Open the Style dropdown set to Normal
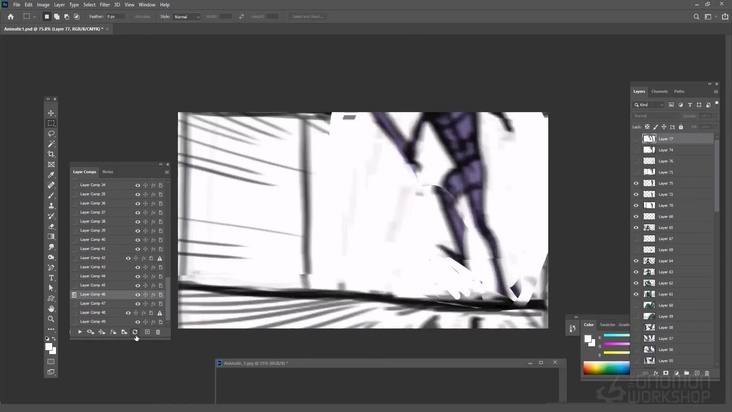Viewport: 732px width, 412px height. pos(186,17)
